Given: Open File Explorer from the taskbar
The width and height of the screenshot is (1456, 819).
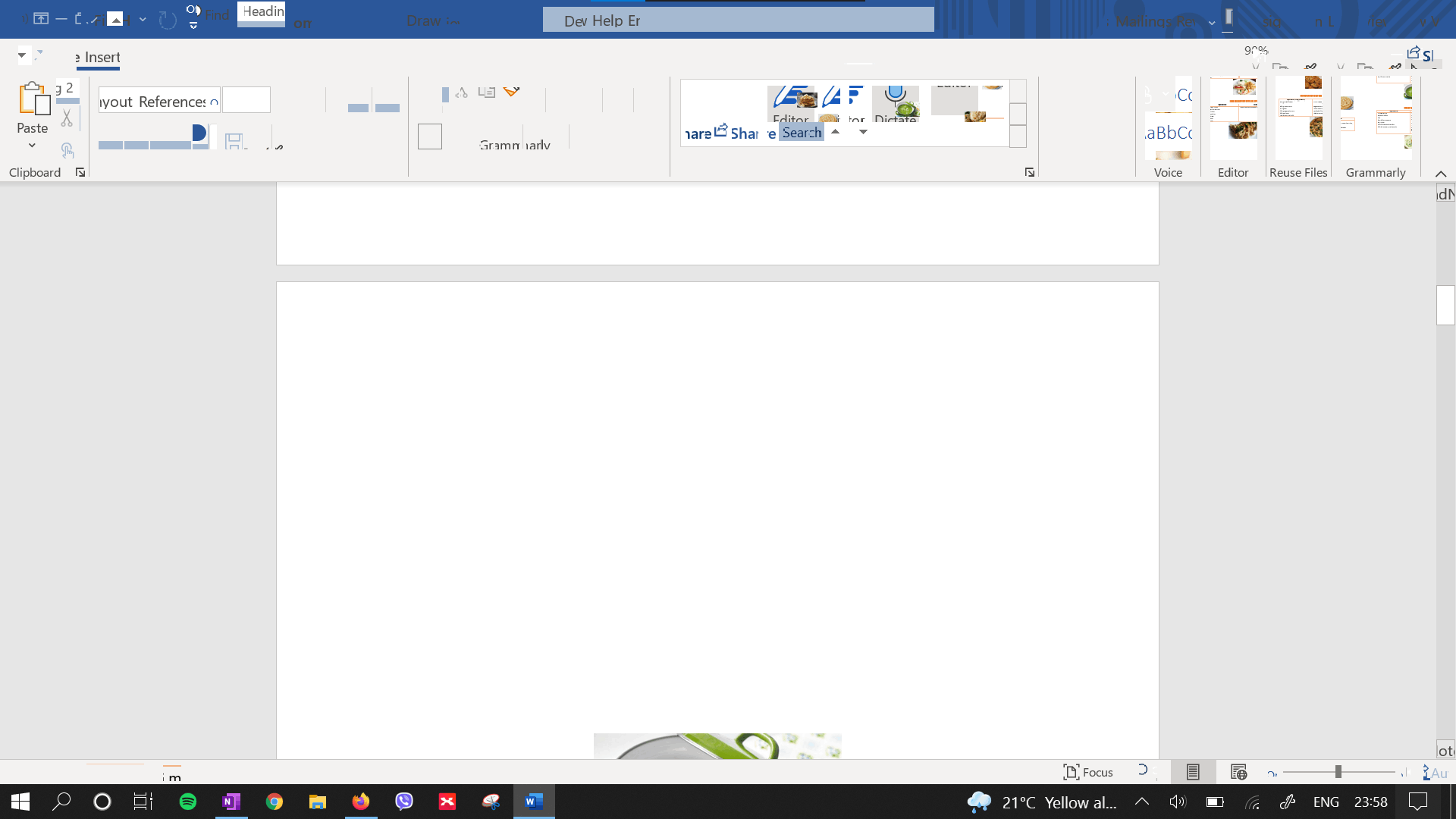Looking at the screenshot, I should (317, 802).
